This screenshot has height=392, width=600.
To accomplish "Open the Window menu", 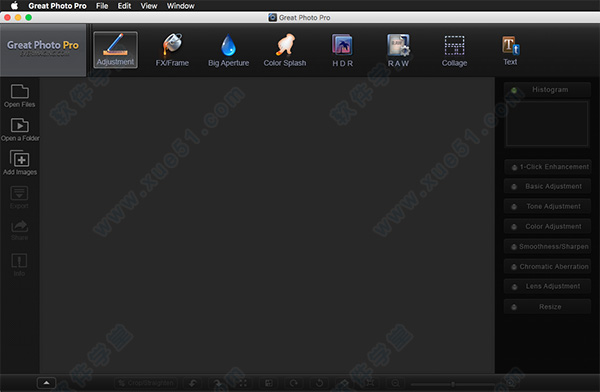I will 181,6.
